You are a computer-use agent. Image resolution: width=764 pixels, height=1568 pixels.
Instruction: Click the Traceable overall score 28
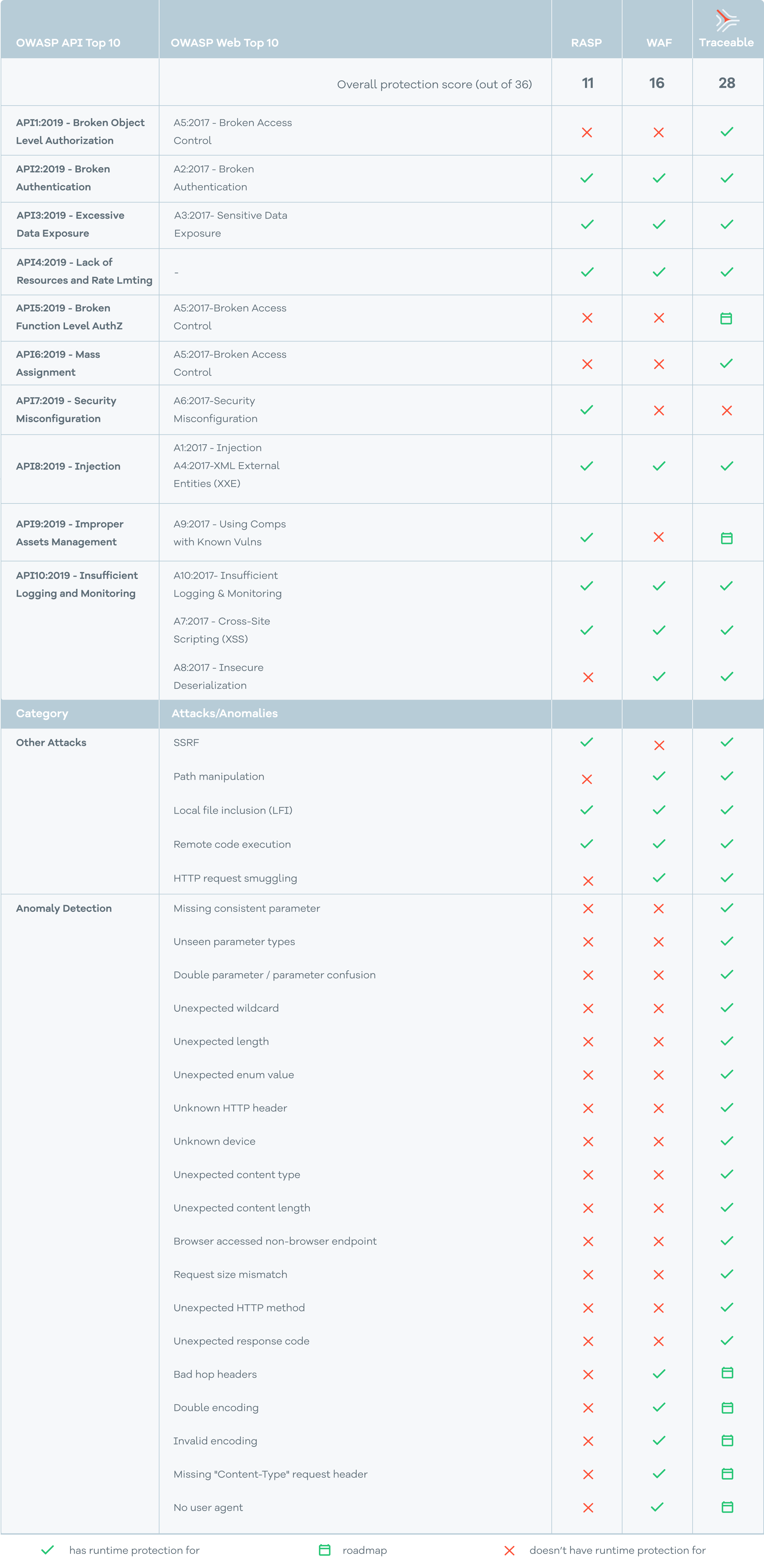point(726,84)
